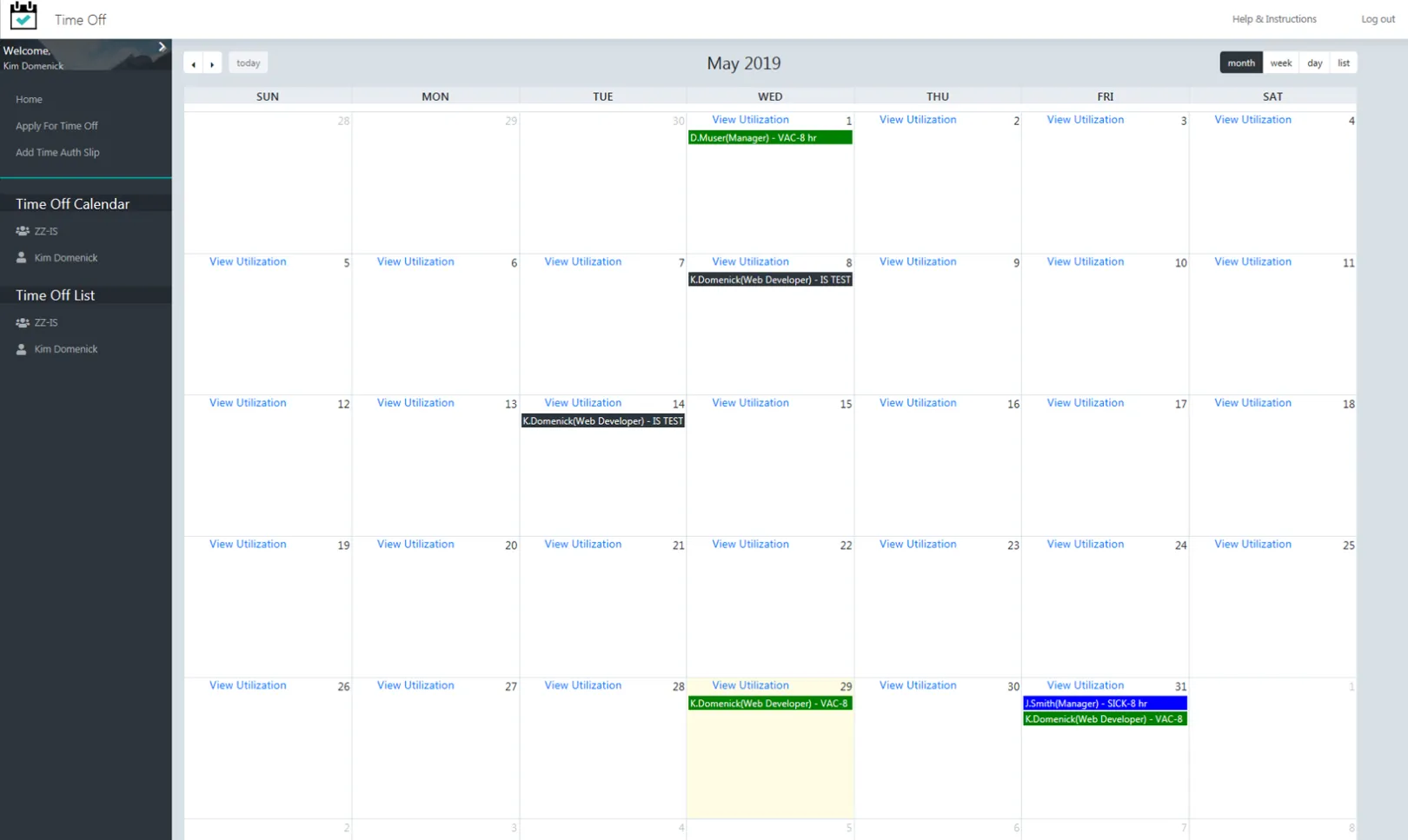View Utilization for May 7
1408x840 pixels.
(583, 261)
